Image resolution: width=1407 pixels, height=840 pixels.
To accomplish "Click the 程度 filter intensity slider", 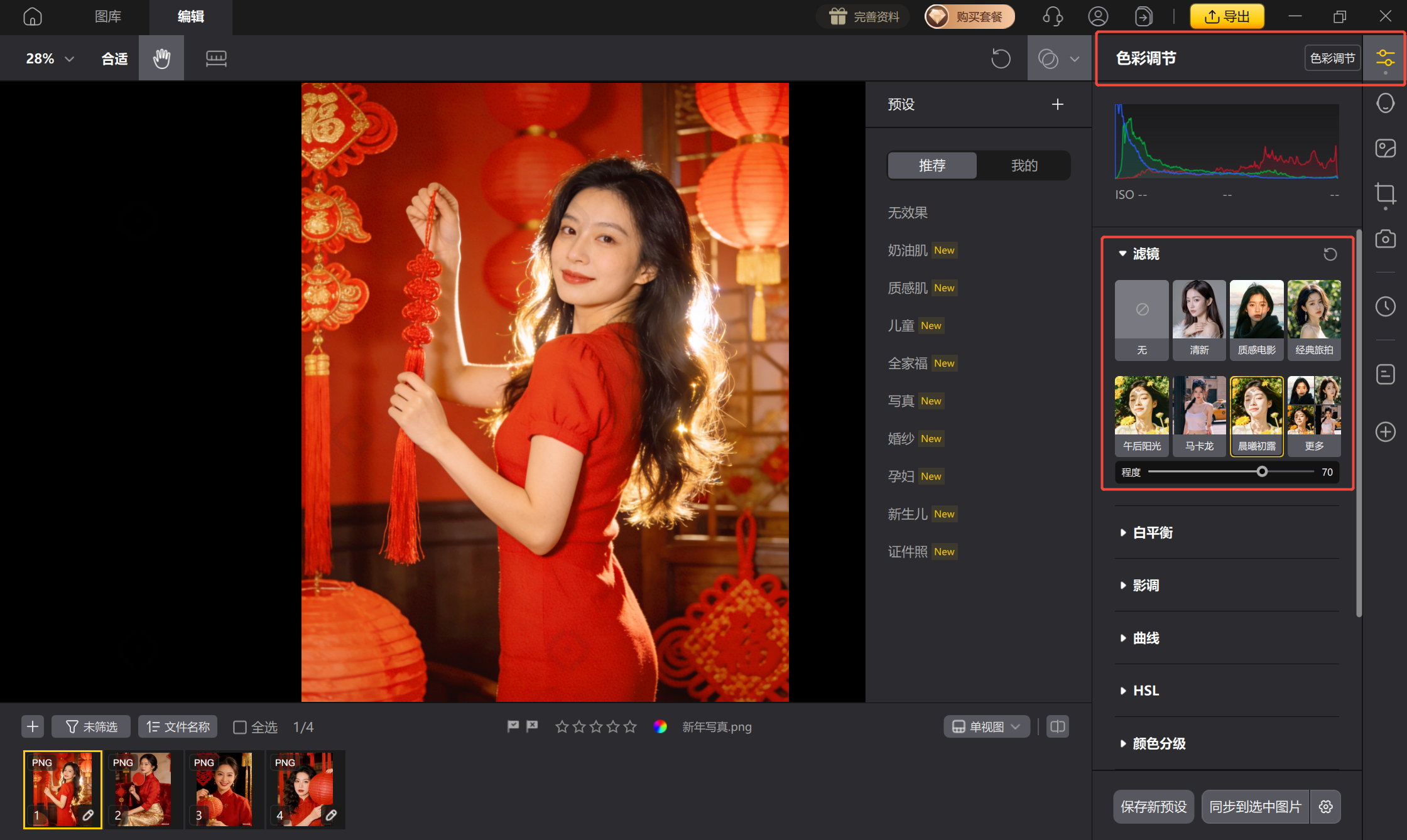I will [1262, 471].
